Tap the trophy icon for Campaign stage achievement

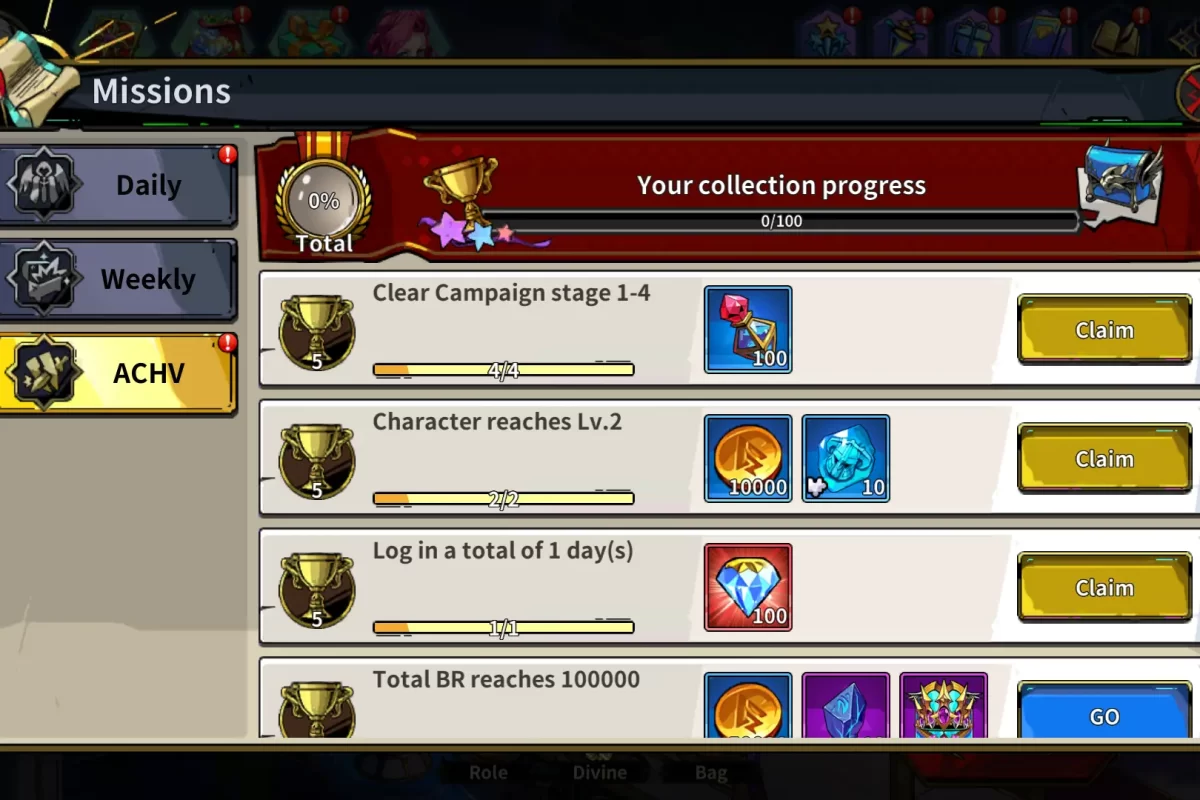tap(316, 332)
